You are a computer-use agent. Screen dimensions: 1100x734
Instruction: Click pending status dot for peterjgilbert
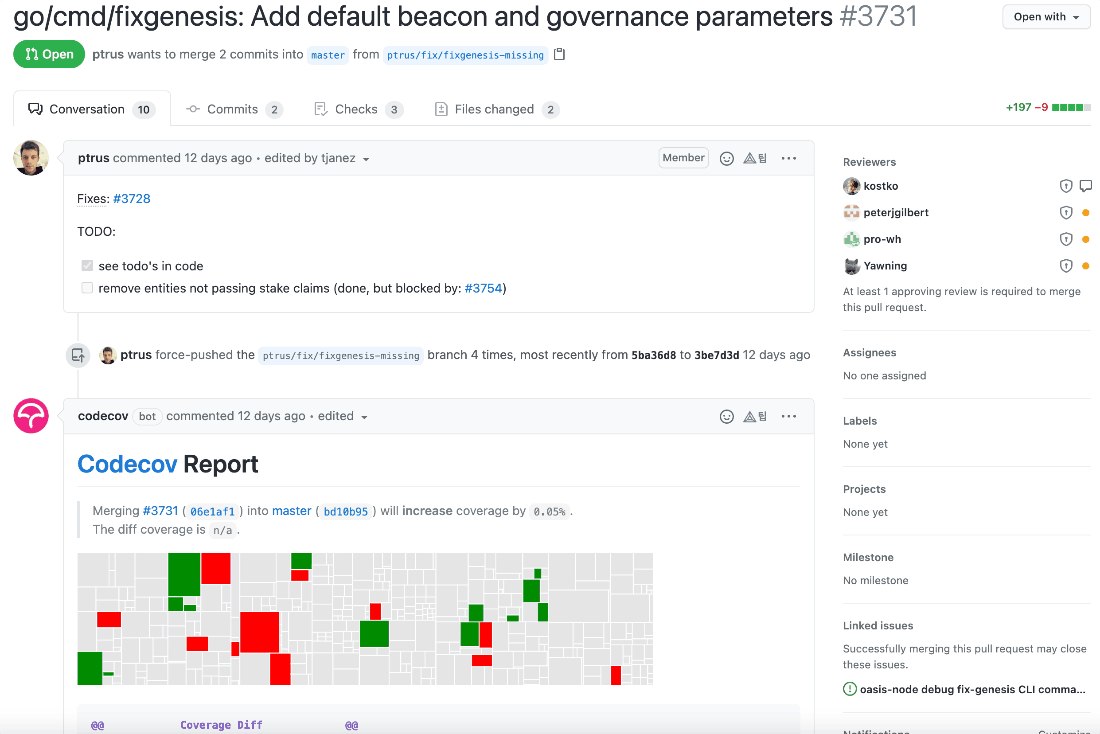point(1085,213)
